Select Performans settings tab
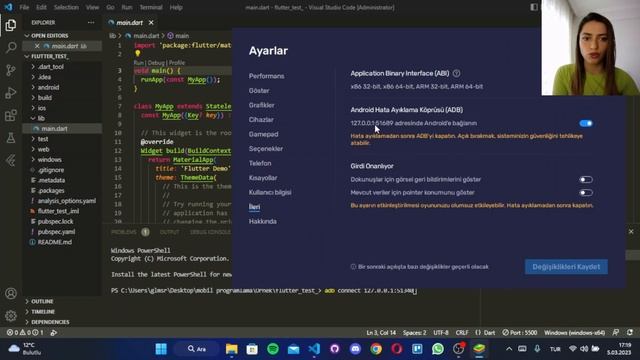640x360 pixels. (x=267, y=76)
